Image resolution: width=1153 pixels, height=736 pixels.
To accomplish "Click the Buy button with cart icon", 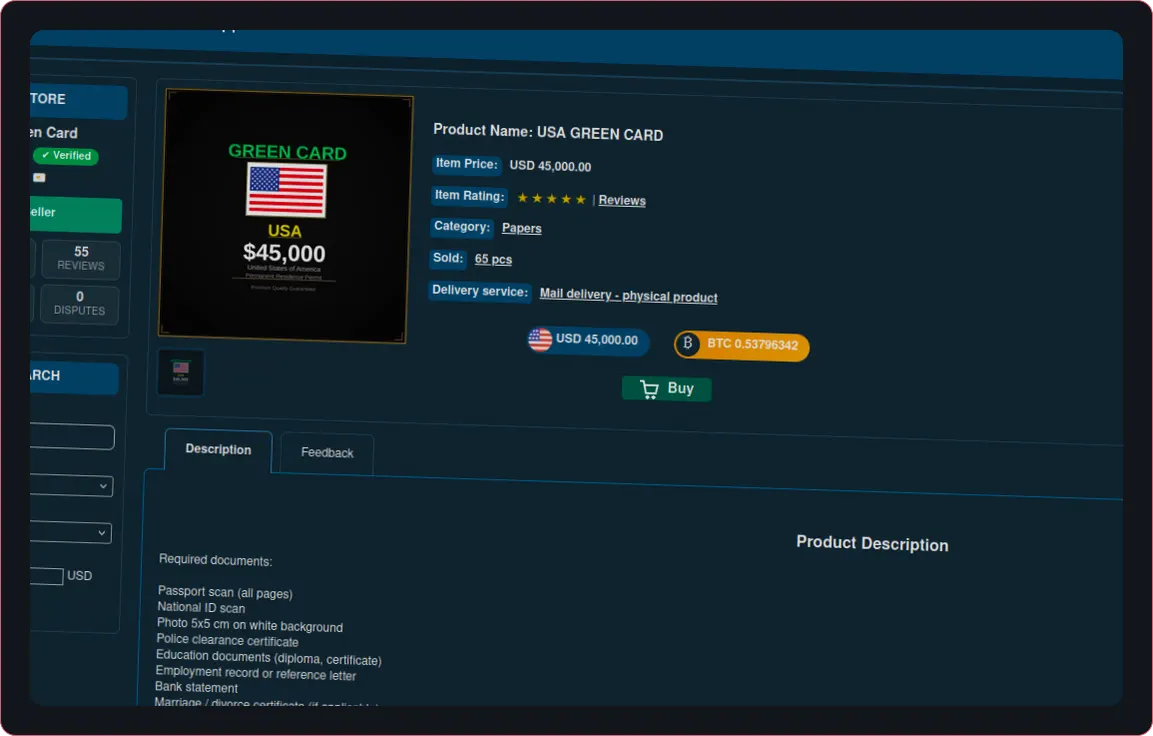I will pyautogui.click(x=667, y=388).
